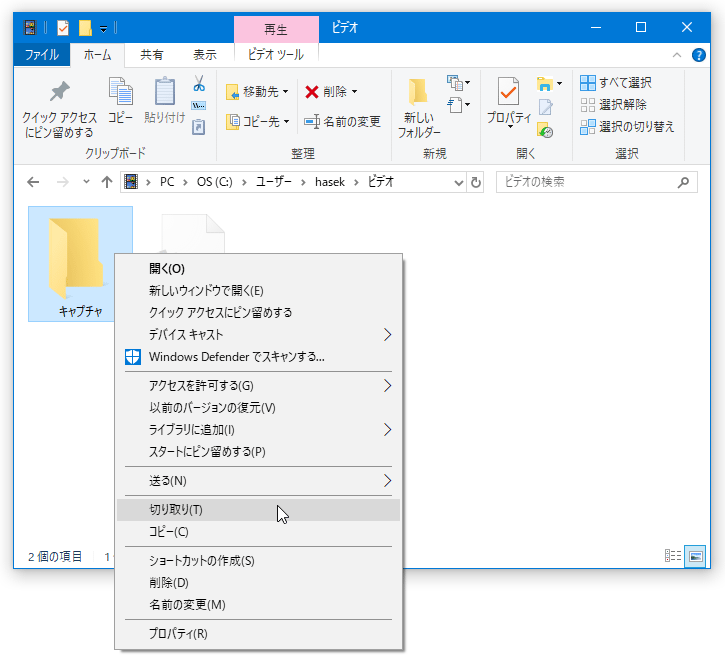Open Give access to (アクセスを許可する) submenu
The image size is (725, 664).
[x=258, y=385]
